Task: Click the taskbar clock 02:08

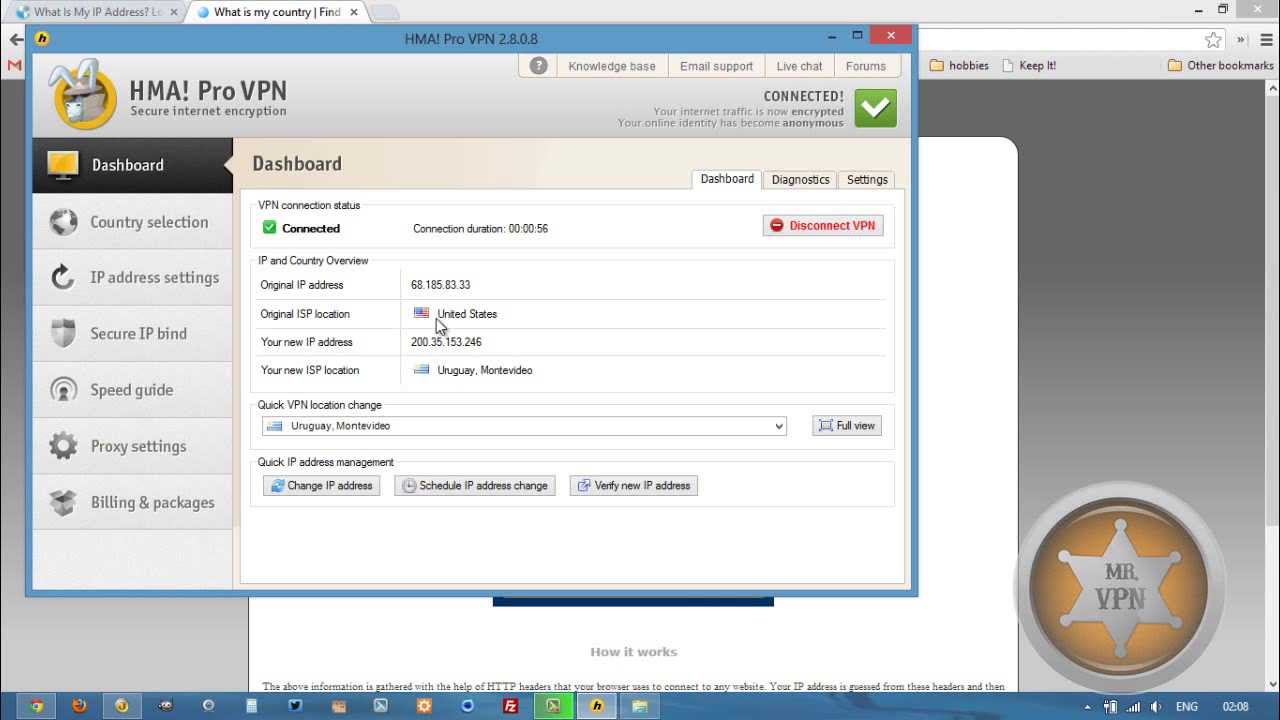Action: pos(1235,706)
